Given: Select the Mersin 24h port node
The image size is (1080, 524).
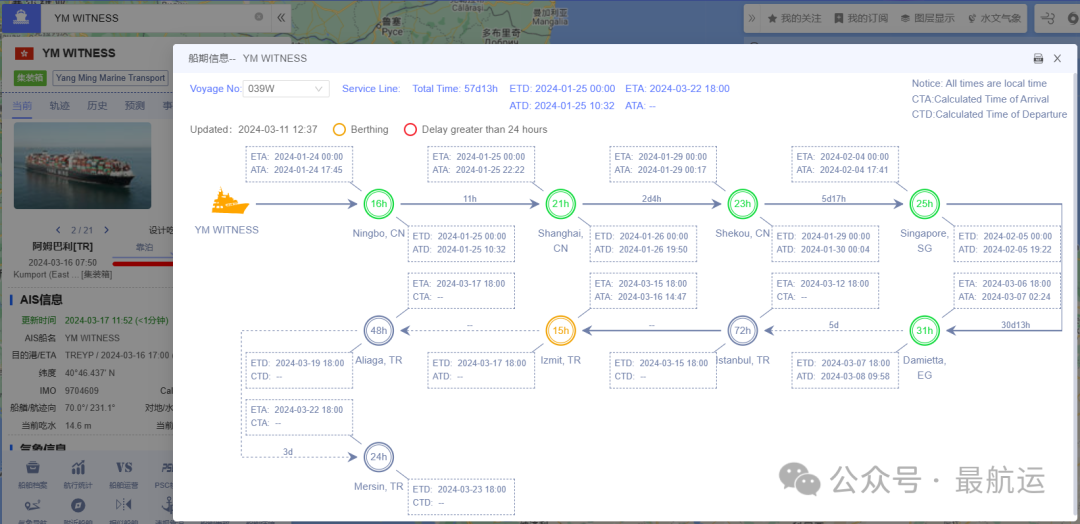Looking at the screenshot, I should click(378, 457).
